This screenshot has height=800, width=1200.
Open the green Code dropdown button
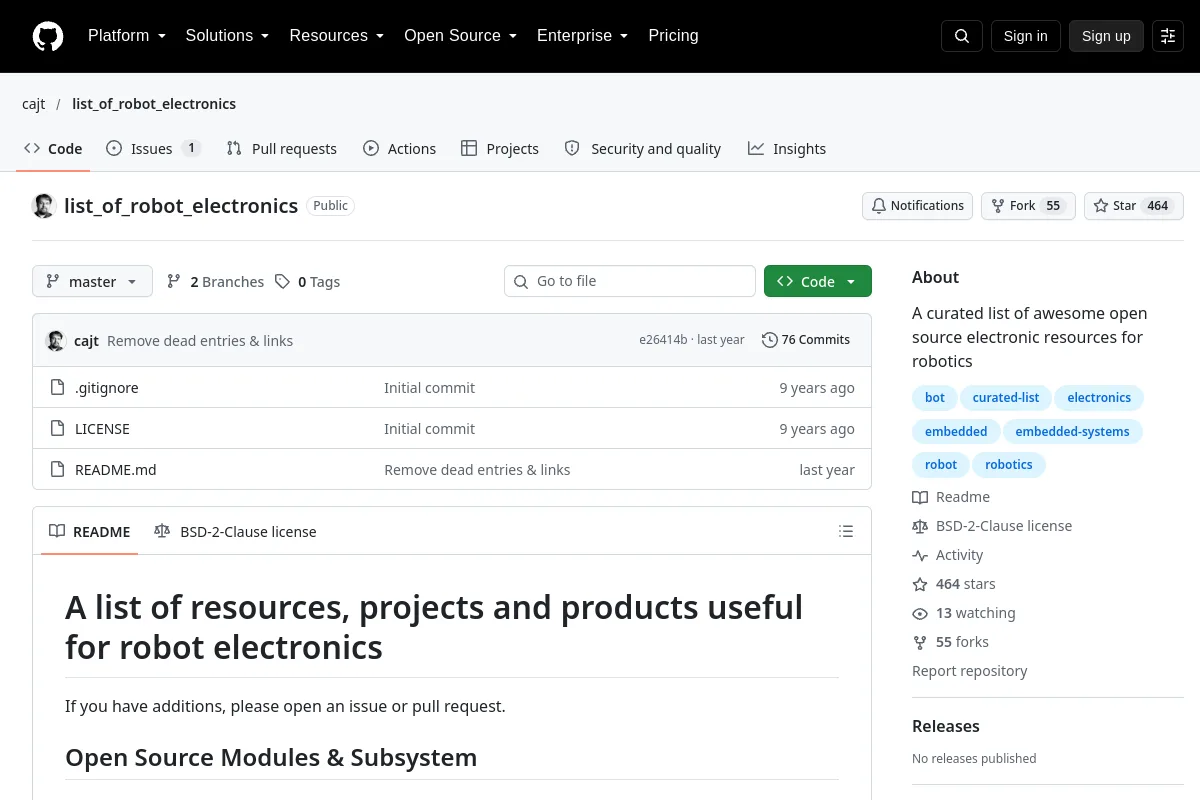tap(818, 281)
